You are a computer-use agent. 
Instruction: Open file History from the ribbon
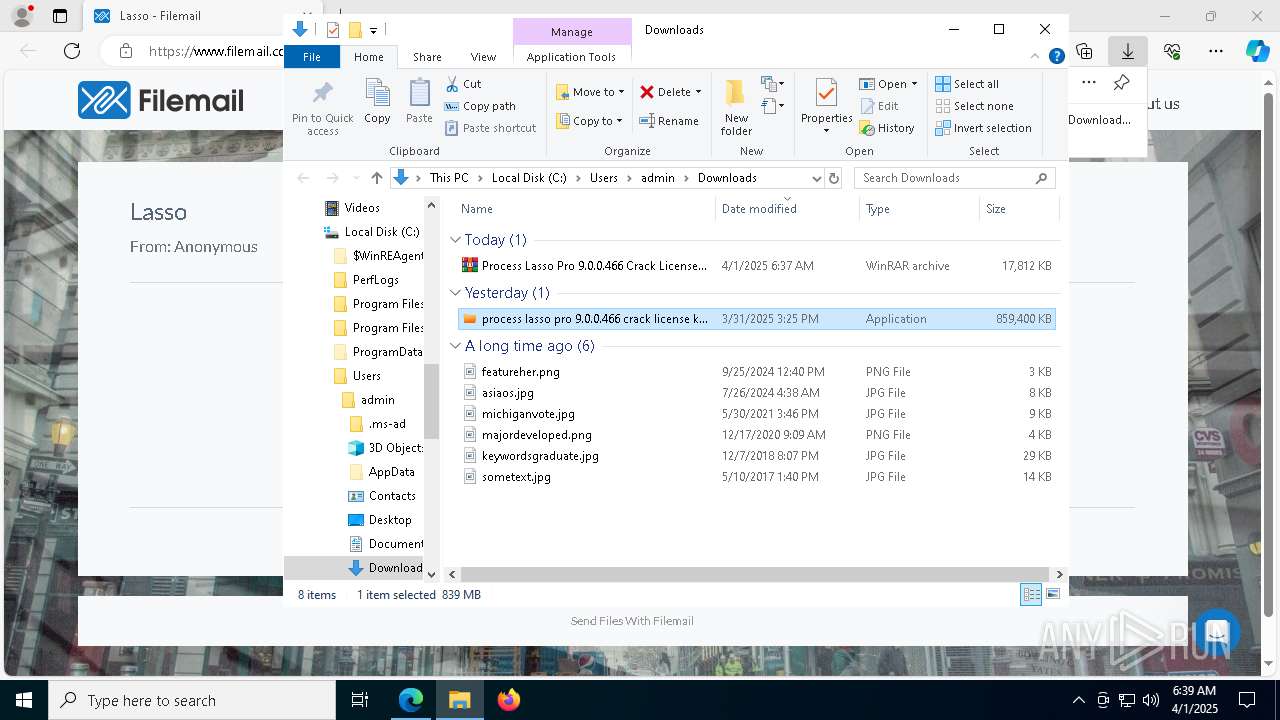[x=887, y=128]
